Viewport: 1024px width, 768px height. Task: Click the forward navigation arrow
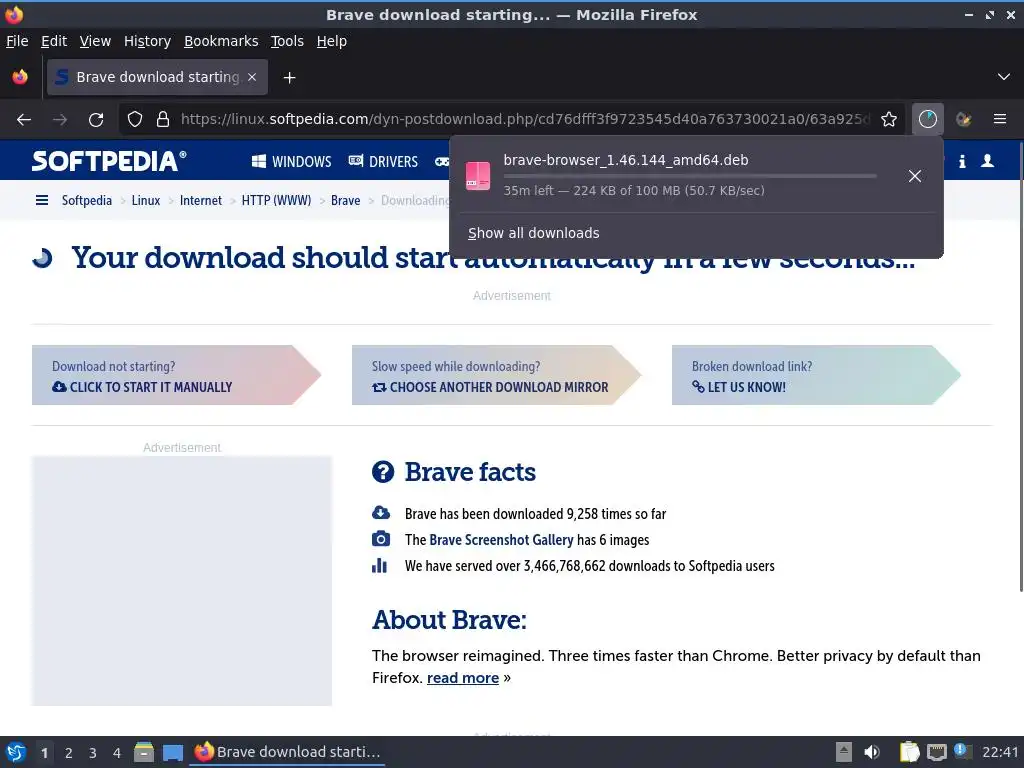tap(59, 120)
